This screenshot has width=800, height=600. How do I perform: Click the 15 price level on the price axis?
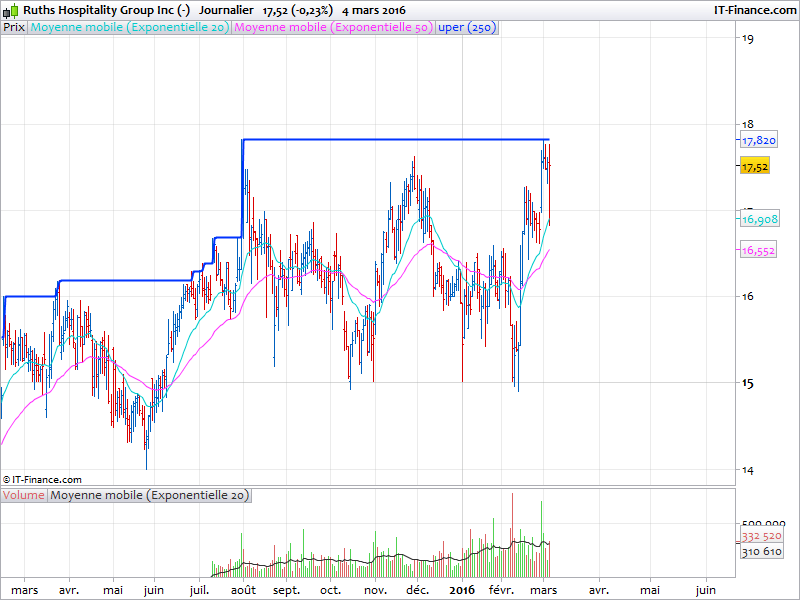[x=747, y=383]
